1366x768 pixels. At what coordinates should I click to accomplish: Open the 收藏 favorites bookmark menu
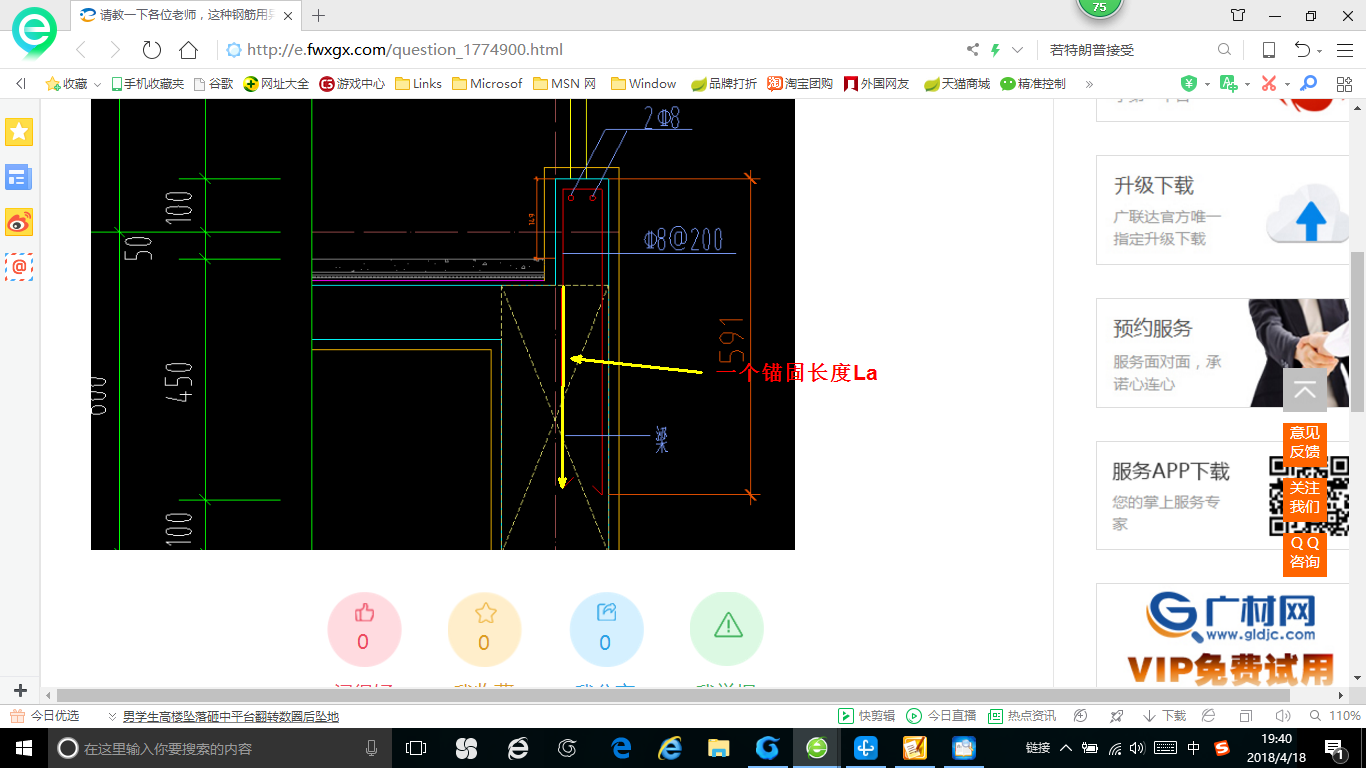click(73, 84)
